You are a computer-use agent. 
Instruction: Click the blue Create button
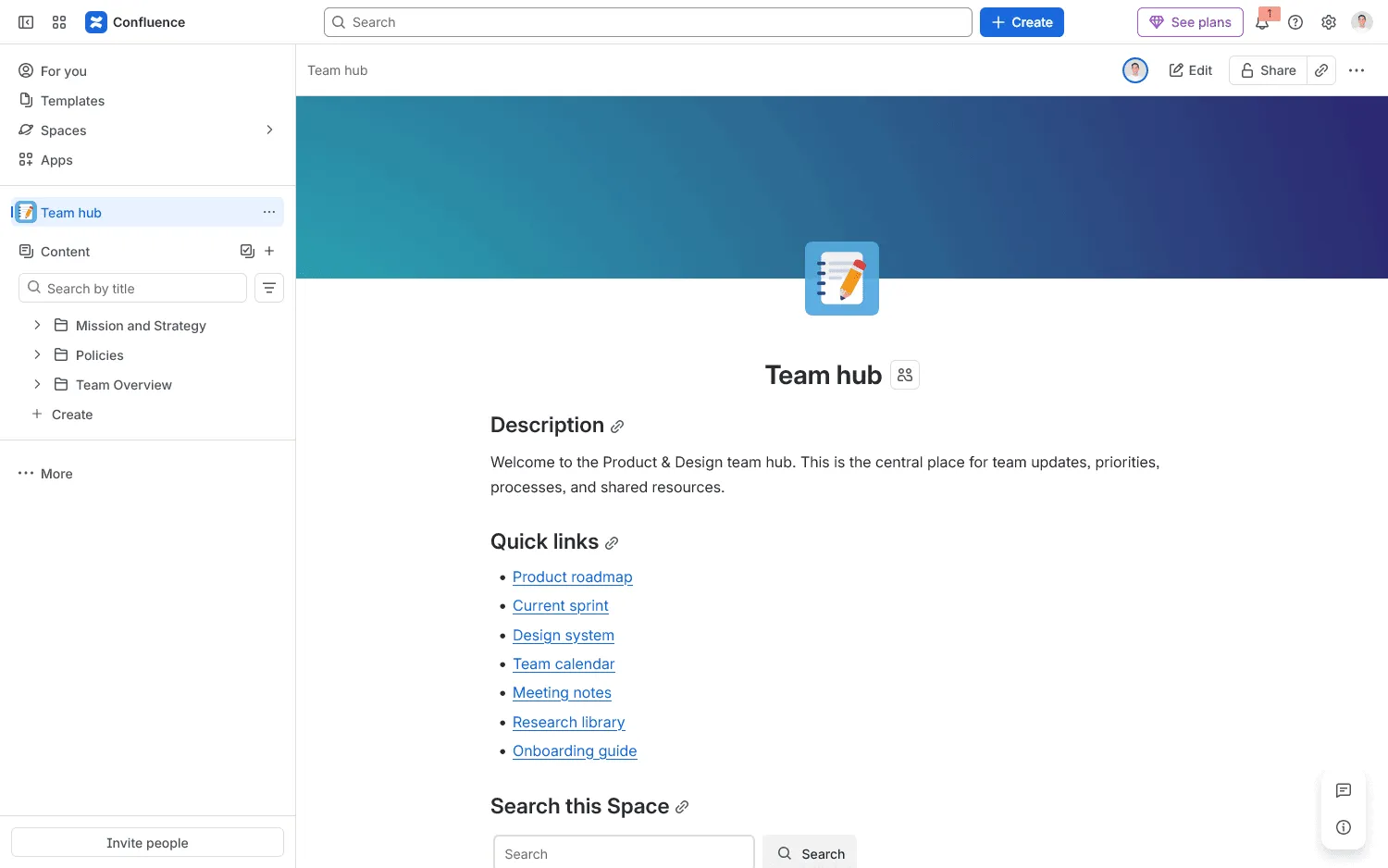tap(1022, 22)
